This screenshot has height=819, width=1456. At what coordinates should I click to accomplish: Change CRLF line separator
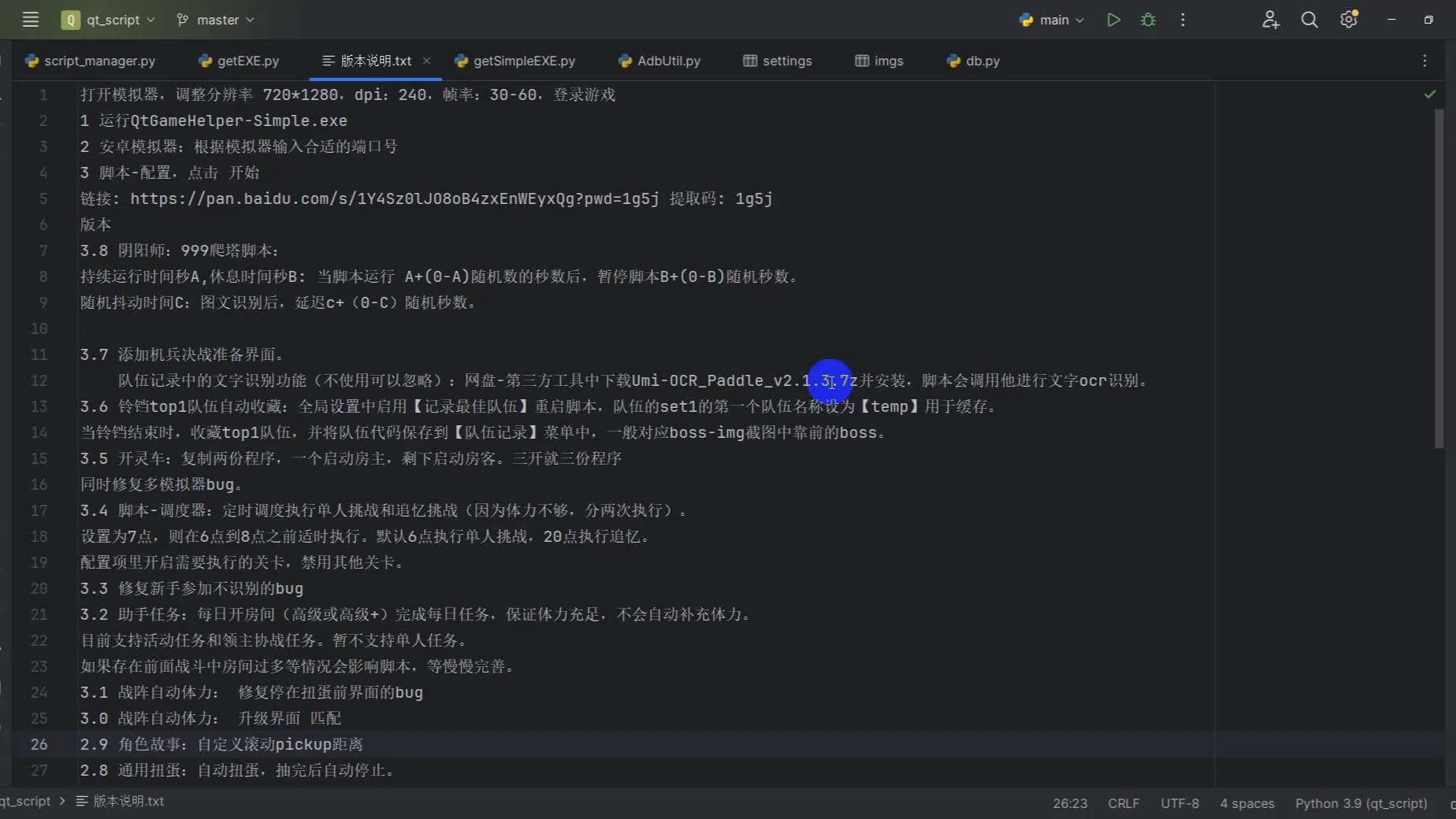click(1124, 803)
